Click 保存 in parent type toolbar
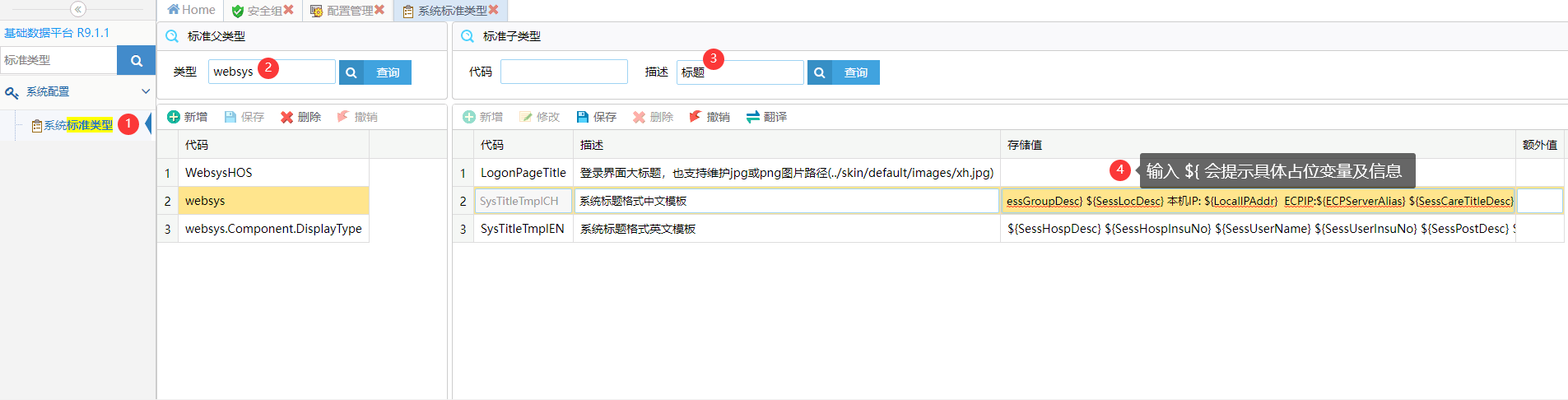This screenshot has width=1568, height=400. point(244,117)
